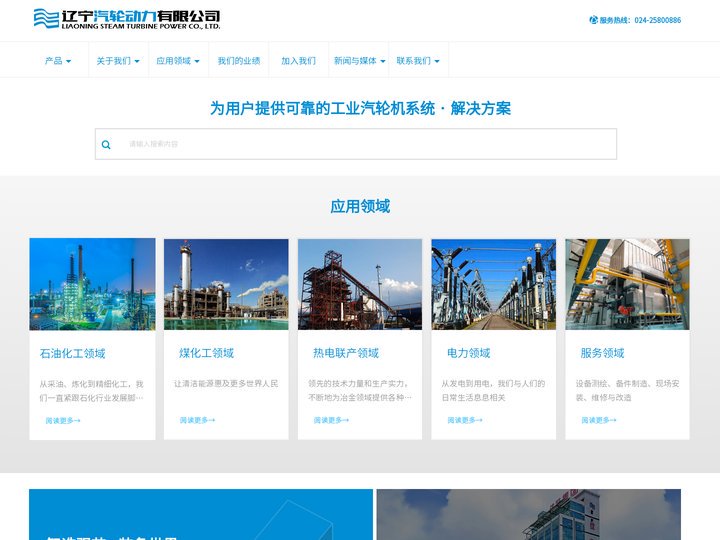Click into the search input field

click(356, 144)
